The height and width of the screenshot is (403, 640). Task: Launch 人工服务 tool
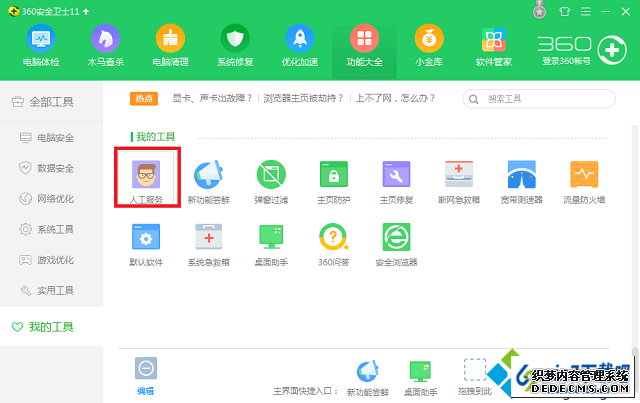(146, 182)
